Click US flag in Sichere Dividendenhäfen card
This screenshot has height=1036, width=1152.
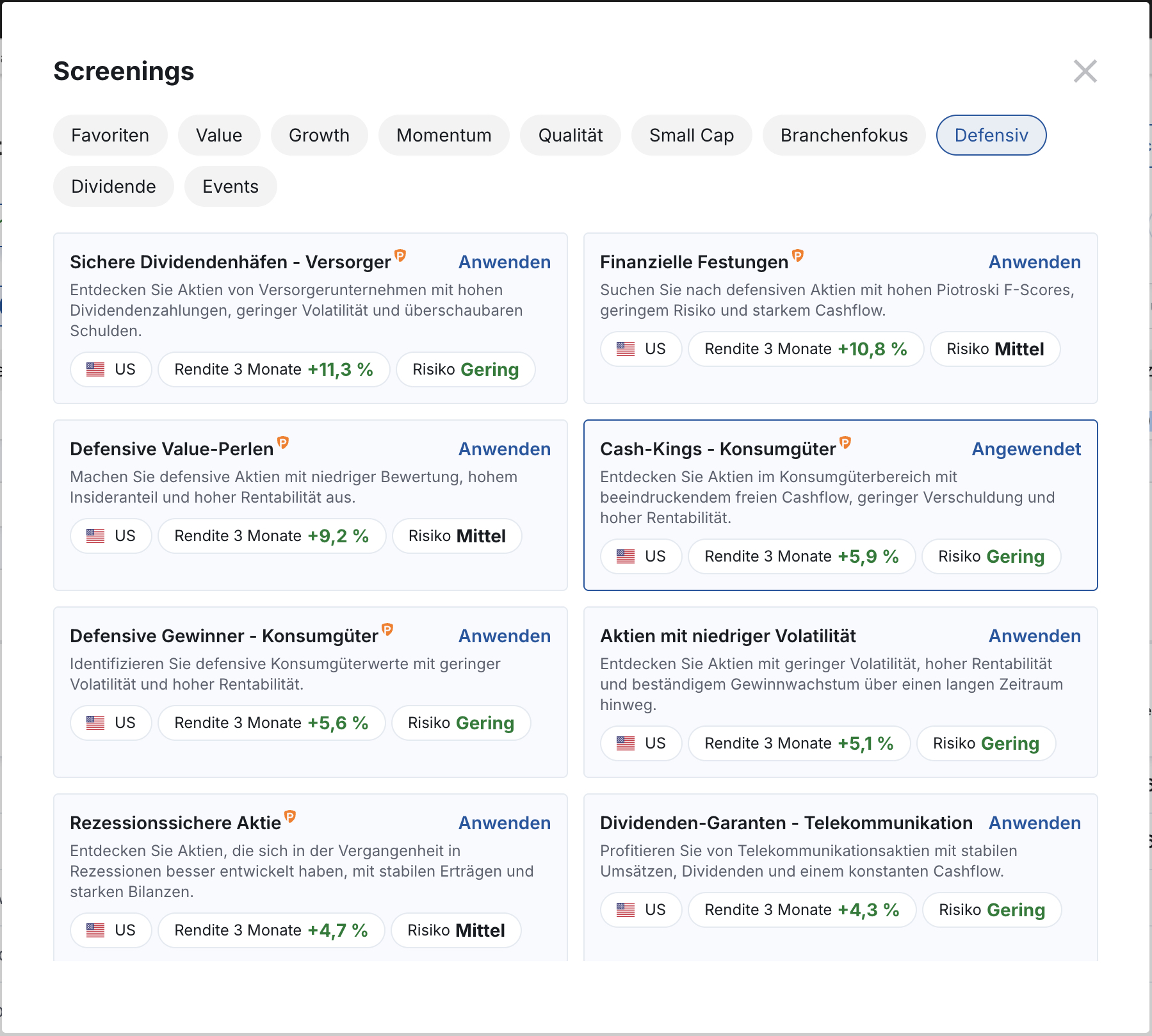(x=95, y=369)
